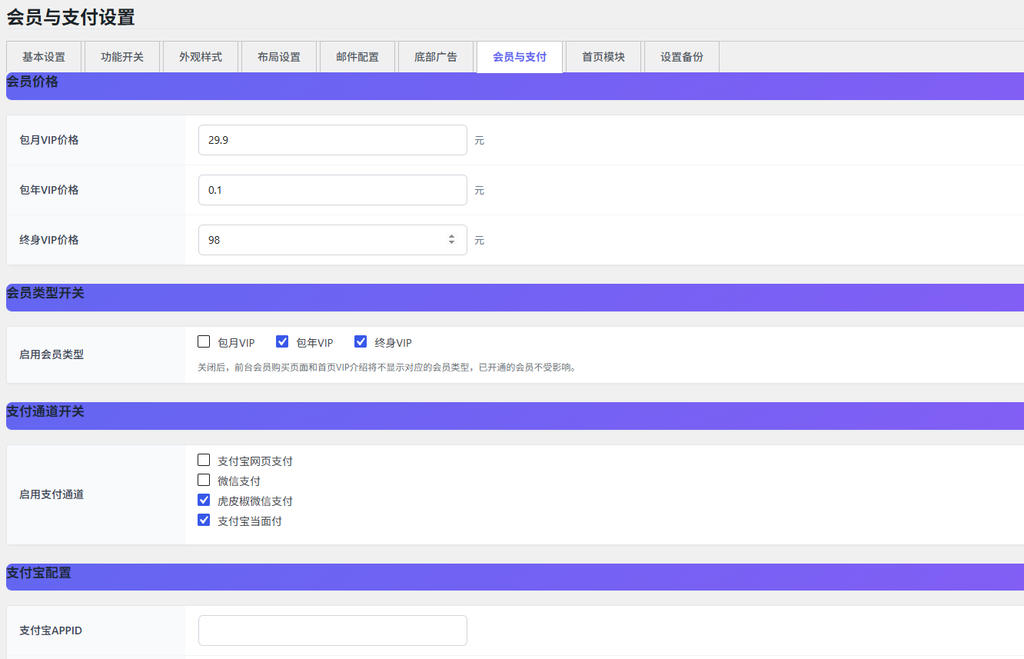
Task: Click the 终身VIP价格 spinner arrows
Action: pos(451,240)
